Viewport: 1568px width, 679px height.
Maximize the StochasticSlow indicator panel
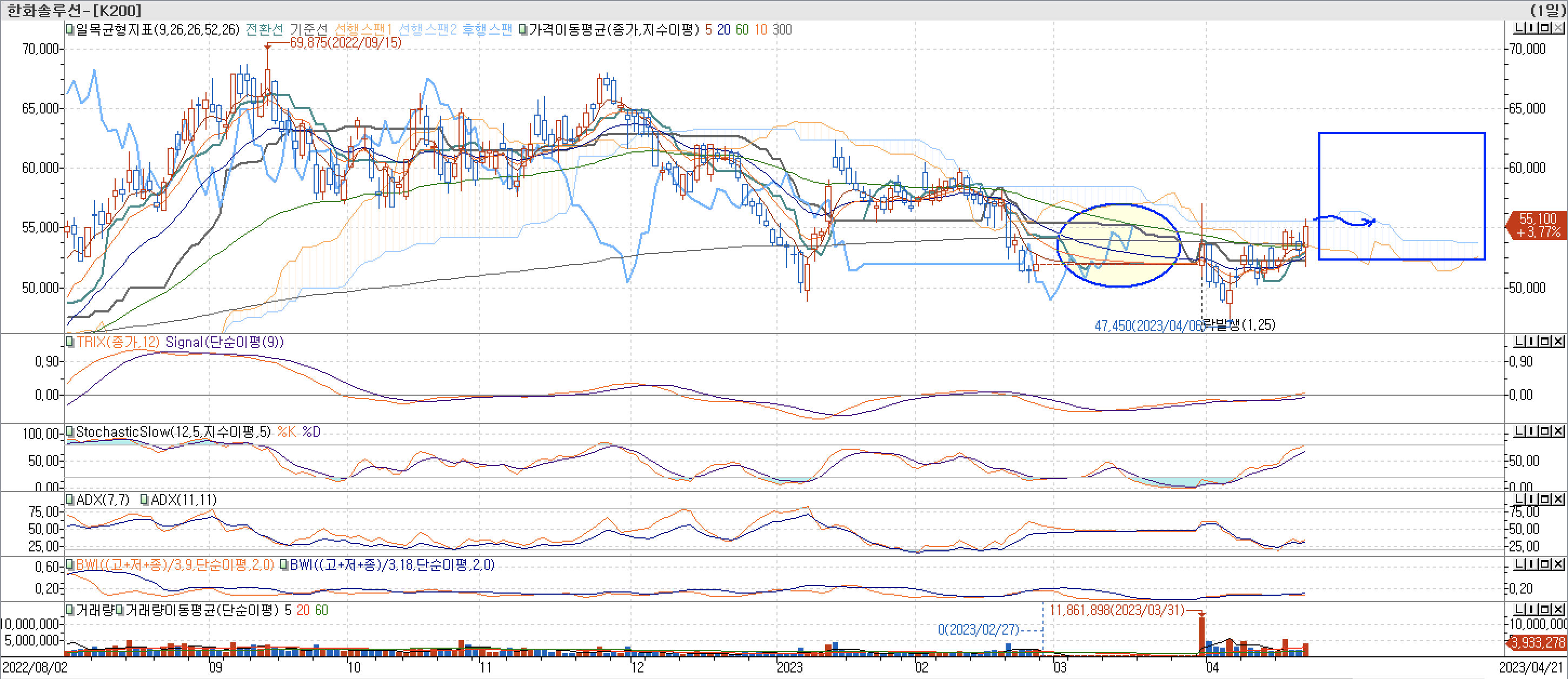tap(1545, 431)
